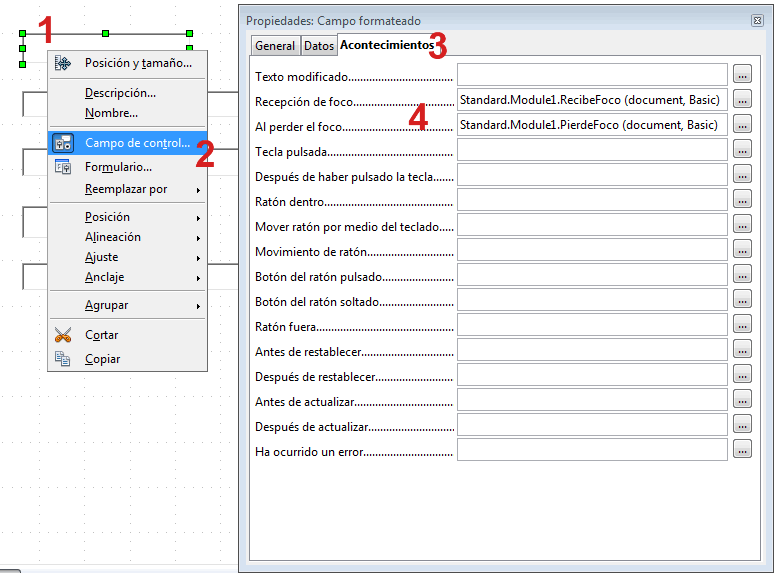
Task: Click ... button for Después de haber pulsado la tecla
Action: tap(742, 174)
